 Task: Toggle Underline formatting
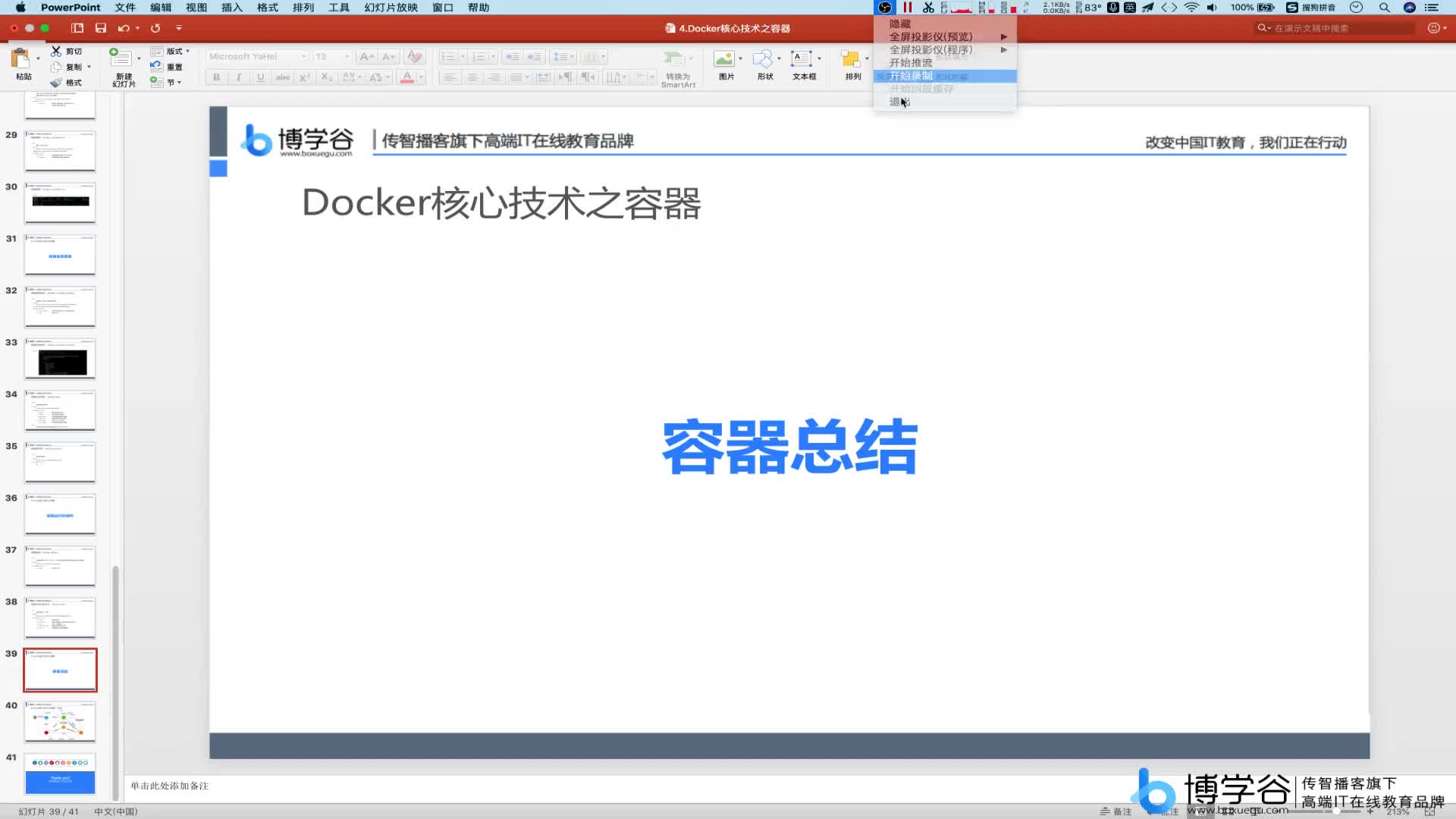[260, 77]
